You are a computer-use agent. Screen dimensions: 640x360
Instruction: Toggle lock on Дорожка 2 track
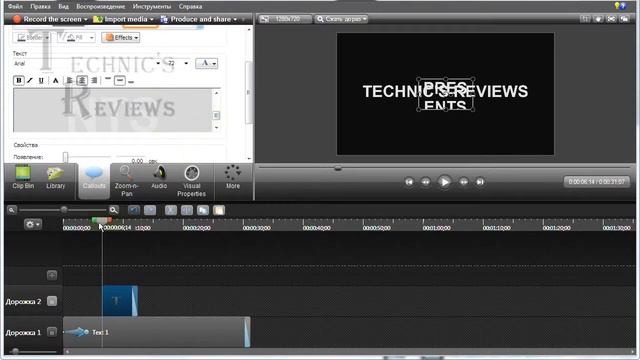(52, 301)
